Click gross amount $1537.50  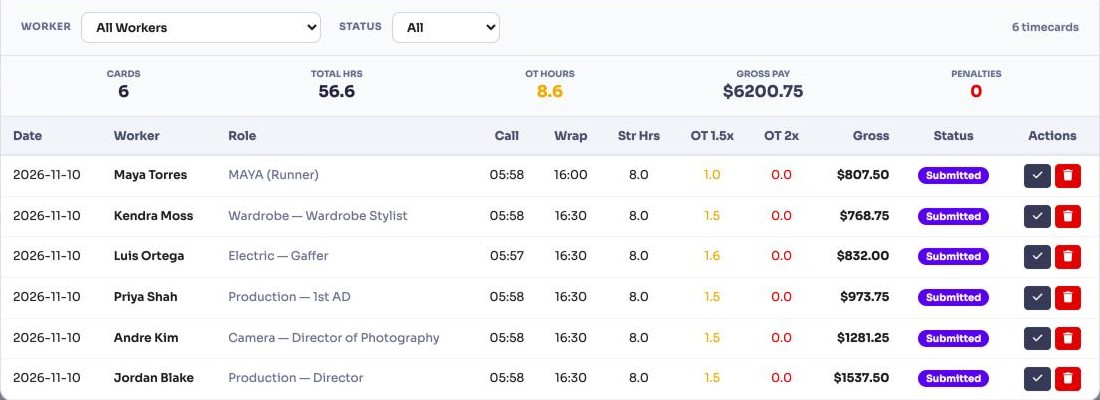861,378
